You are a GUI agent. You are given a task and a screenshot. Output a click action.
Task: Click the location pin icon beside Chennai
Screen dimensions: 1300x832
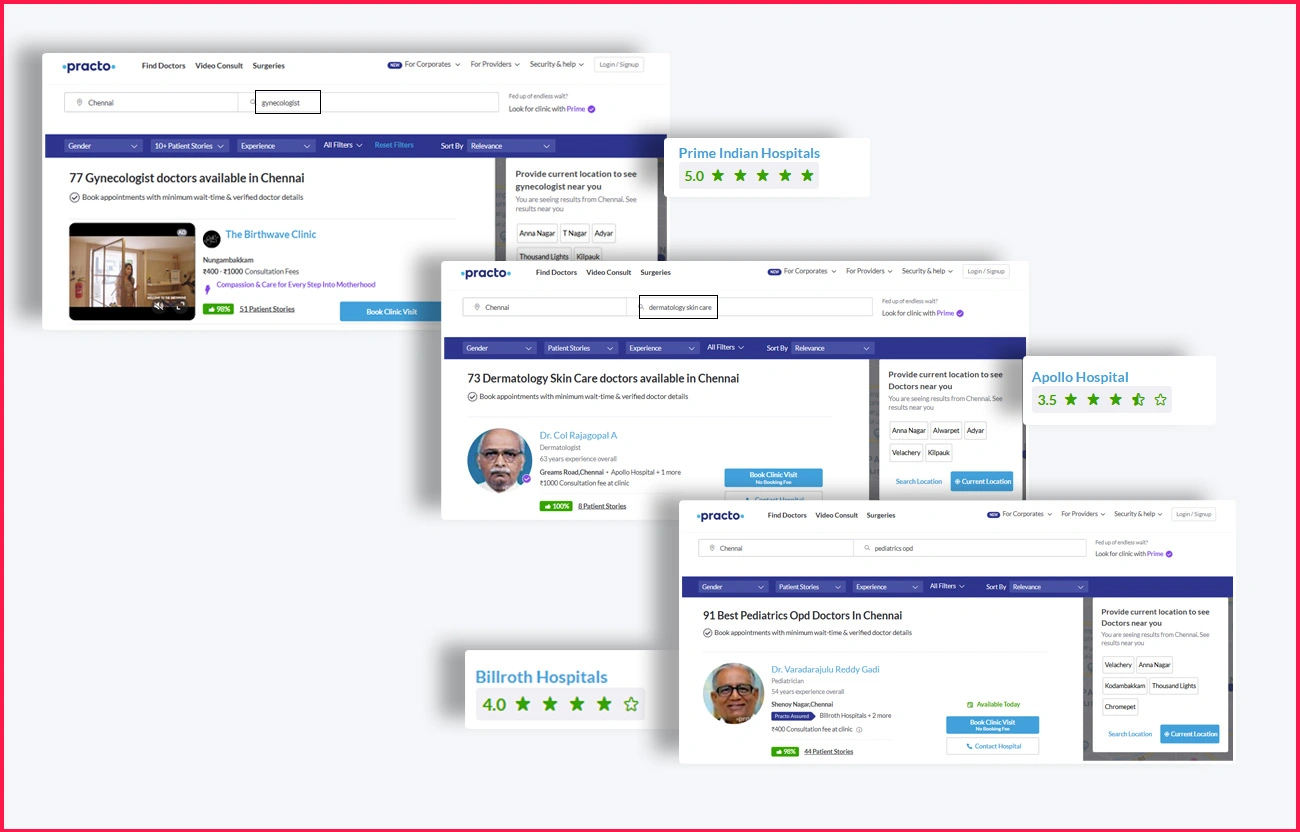(x=79, y=102)
